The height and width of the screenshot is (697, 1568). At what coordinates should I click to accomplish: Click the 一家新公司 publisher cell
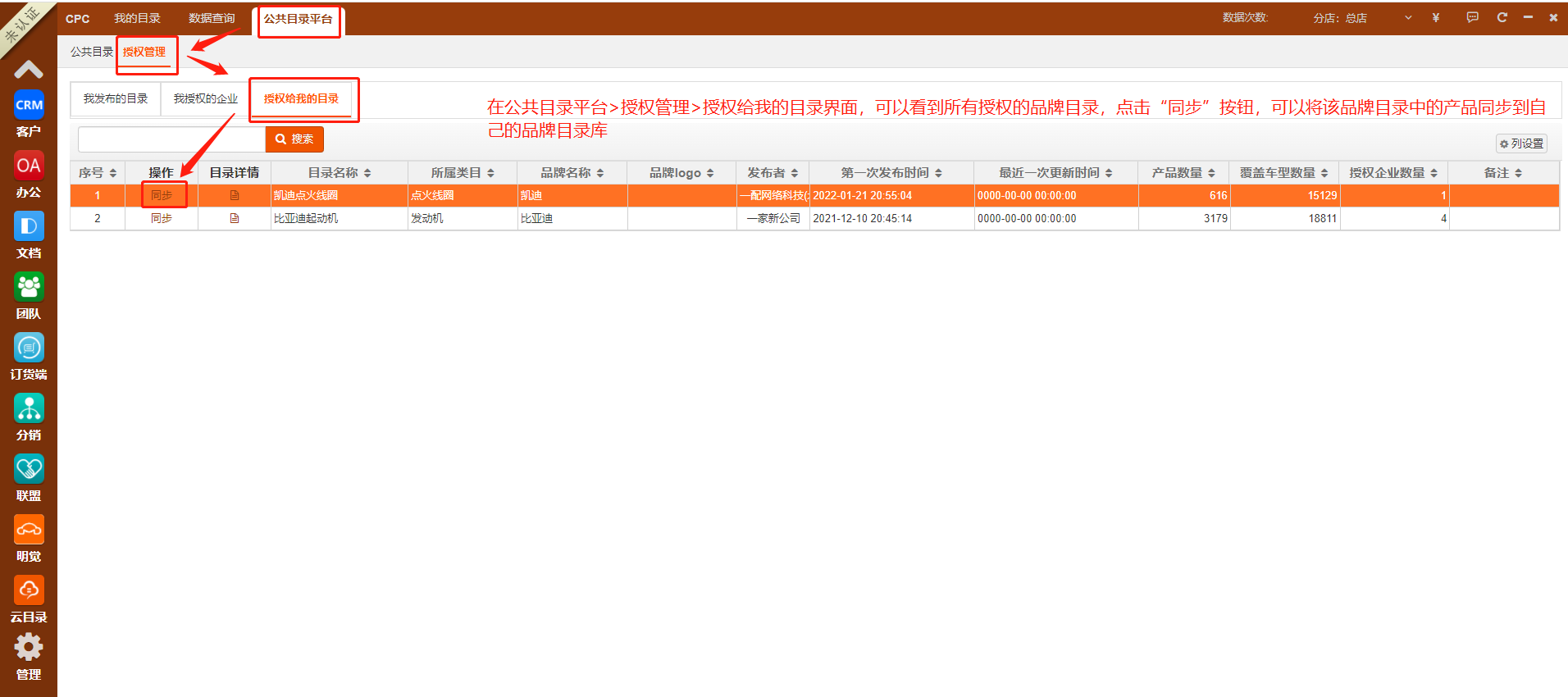click(773, 218)
